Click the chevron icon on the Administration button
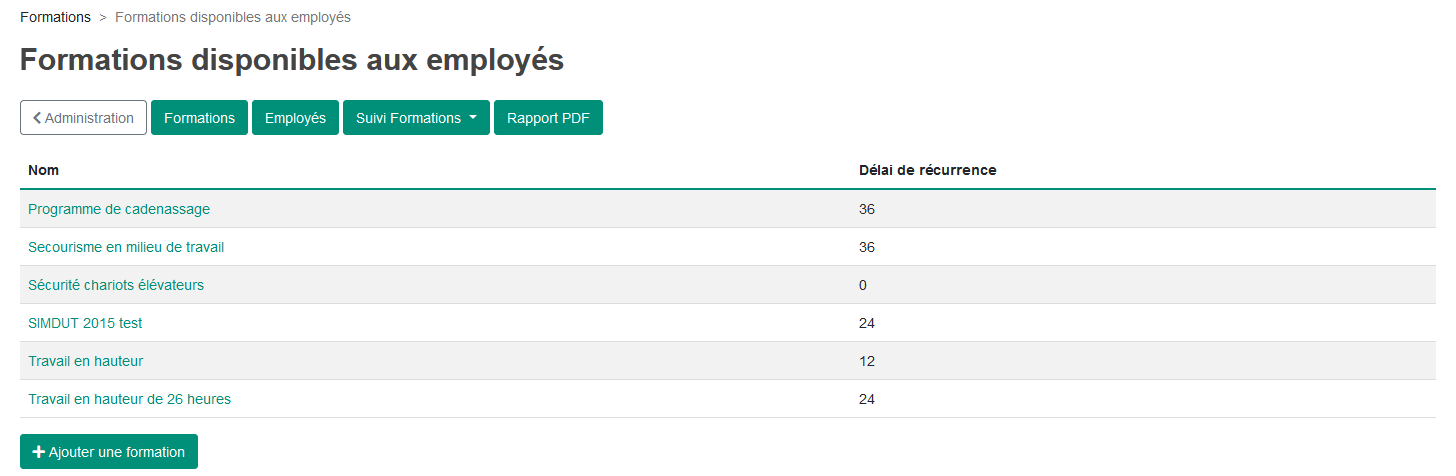 [37, 118]
